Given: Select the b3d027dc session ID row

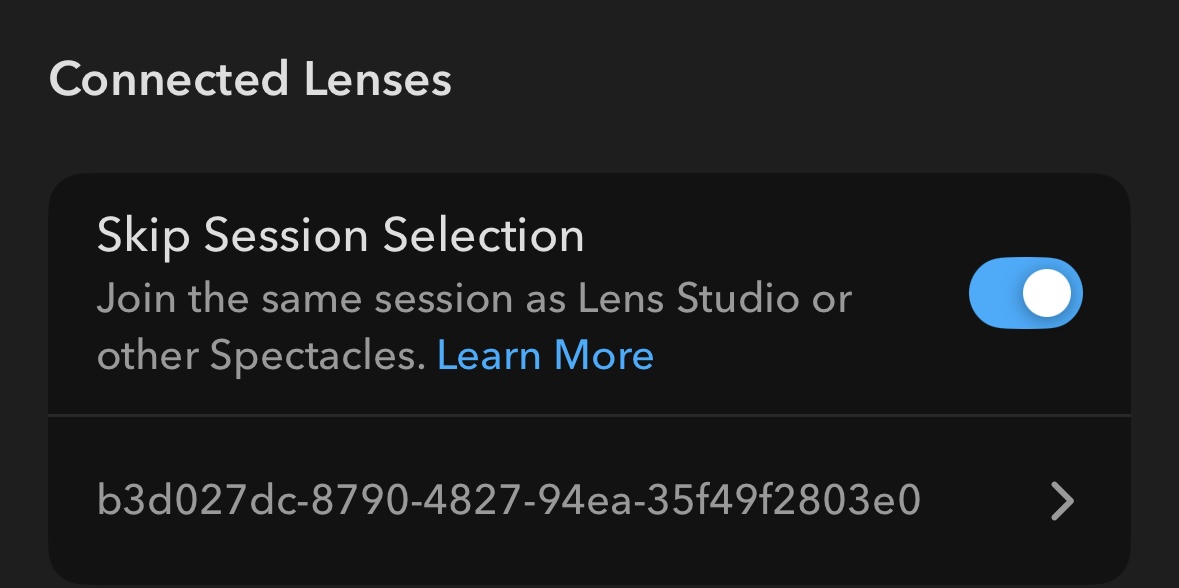Looking at the screenshot, I should (x=588, y=500).
